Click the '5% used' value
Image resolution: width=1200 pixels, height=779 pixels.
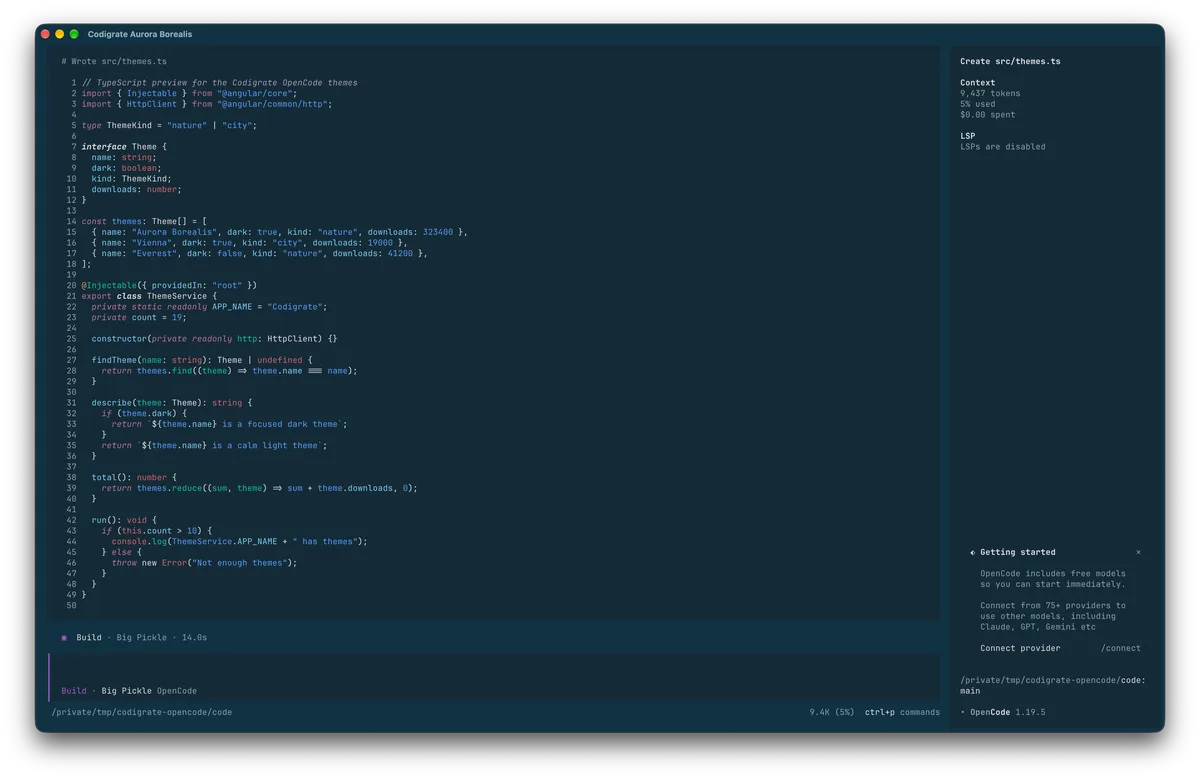tap(980, 104)
